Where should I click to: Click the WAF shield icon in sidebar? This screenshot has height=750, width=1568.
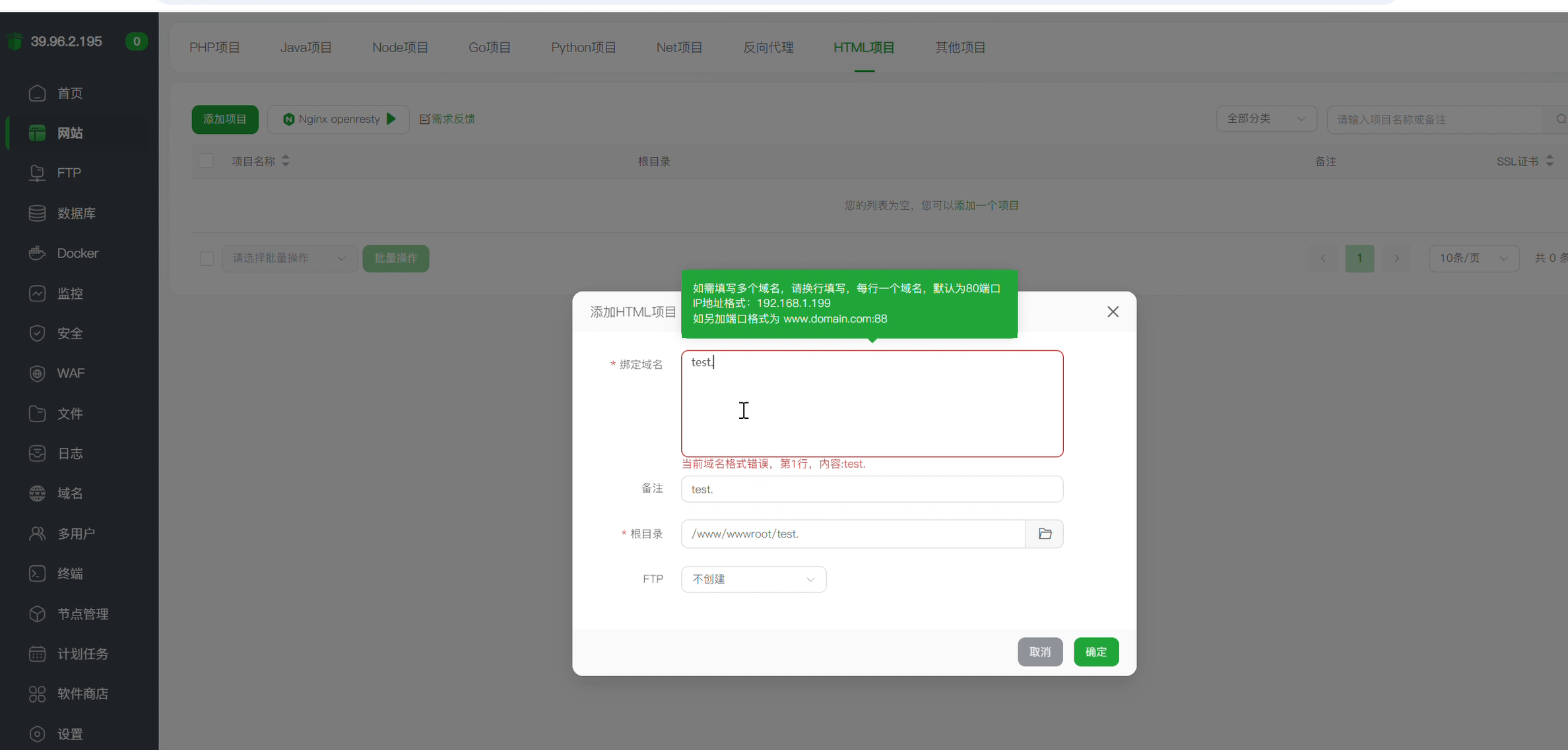37,373
